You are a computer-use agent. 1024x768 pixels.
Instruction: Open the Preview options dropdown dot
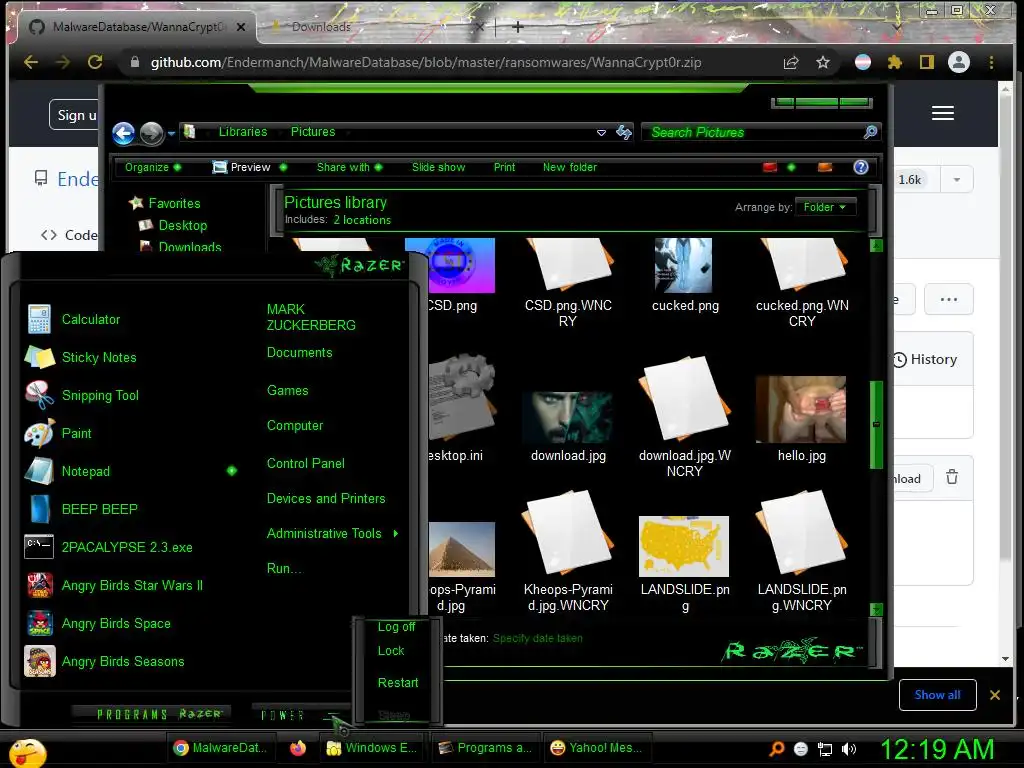[283, 167]
